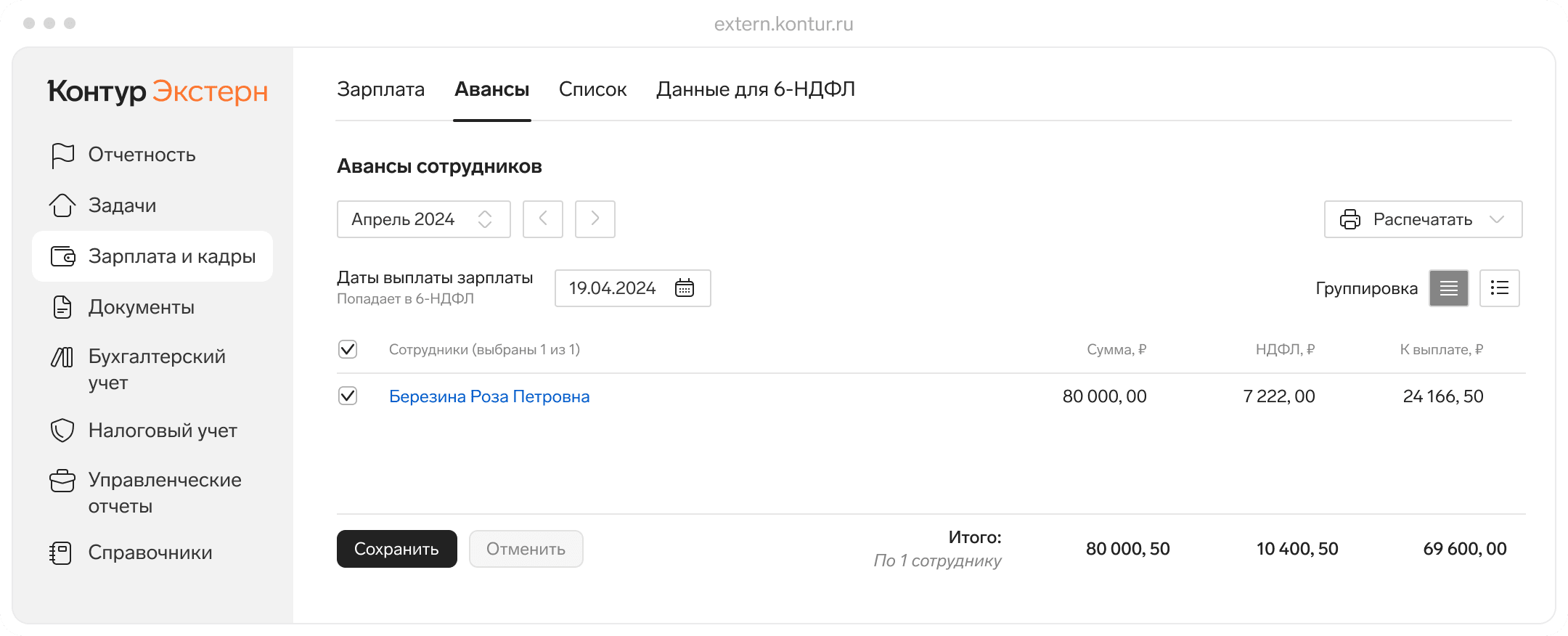Open the calendar picker icon in date field
The height and width of the screenshot is (636, 1568).
coord(685,288)
